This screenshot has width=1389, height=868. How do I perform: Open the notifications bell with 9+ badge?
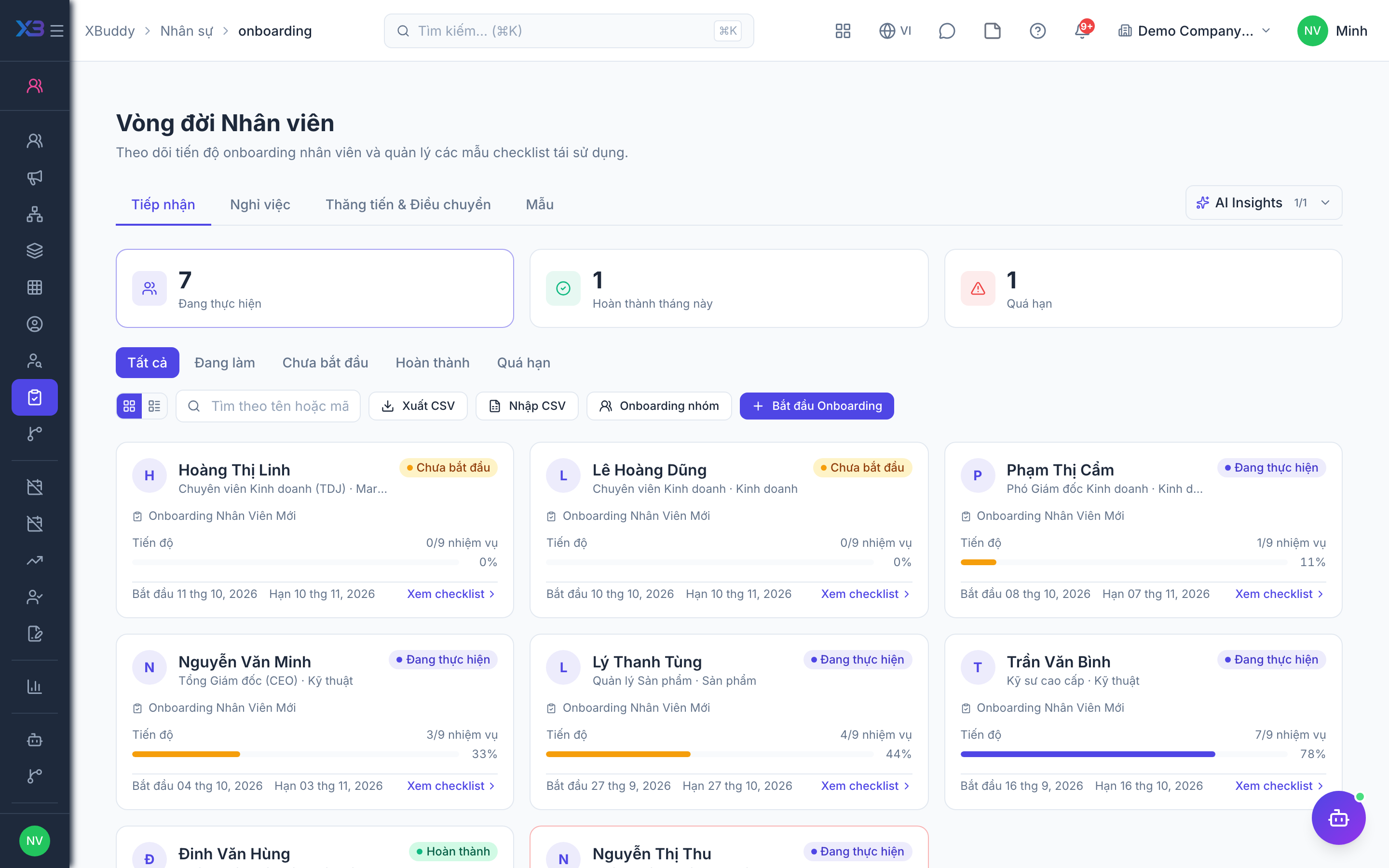[x=1082, y=30]
